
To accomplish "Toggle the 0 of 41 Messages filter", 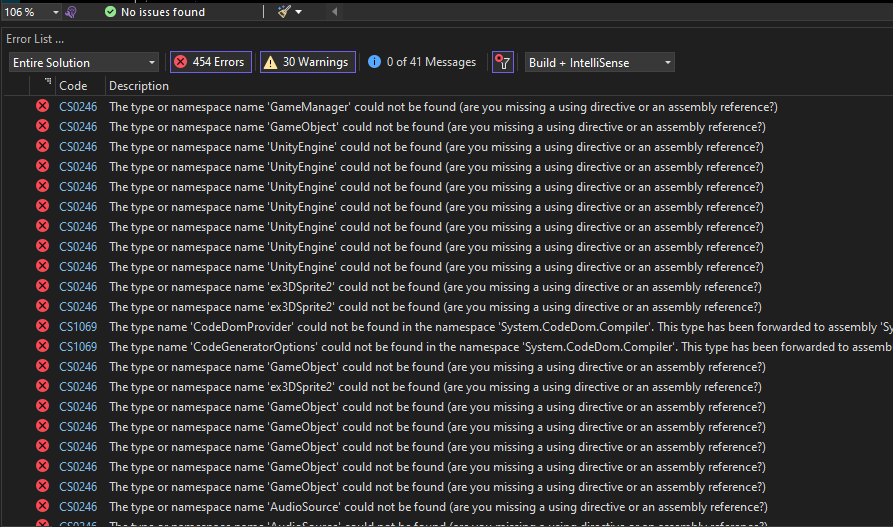I will 421,62.
